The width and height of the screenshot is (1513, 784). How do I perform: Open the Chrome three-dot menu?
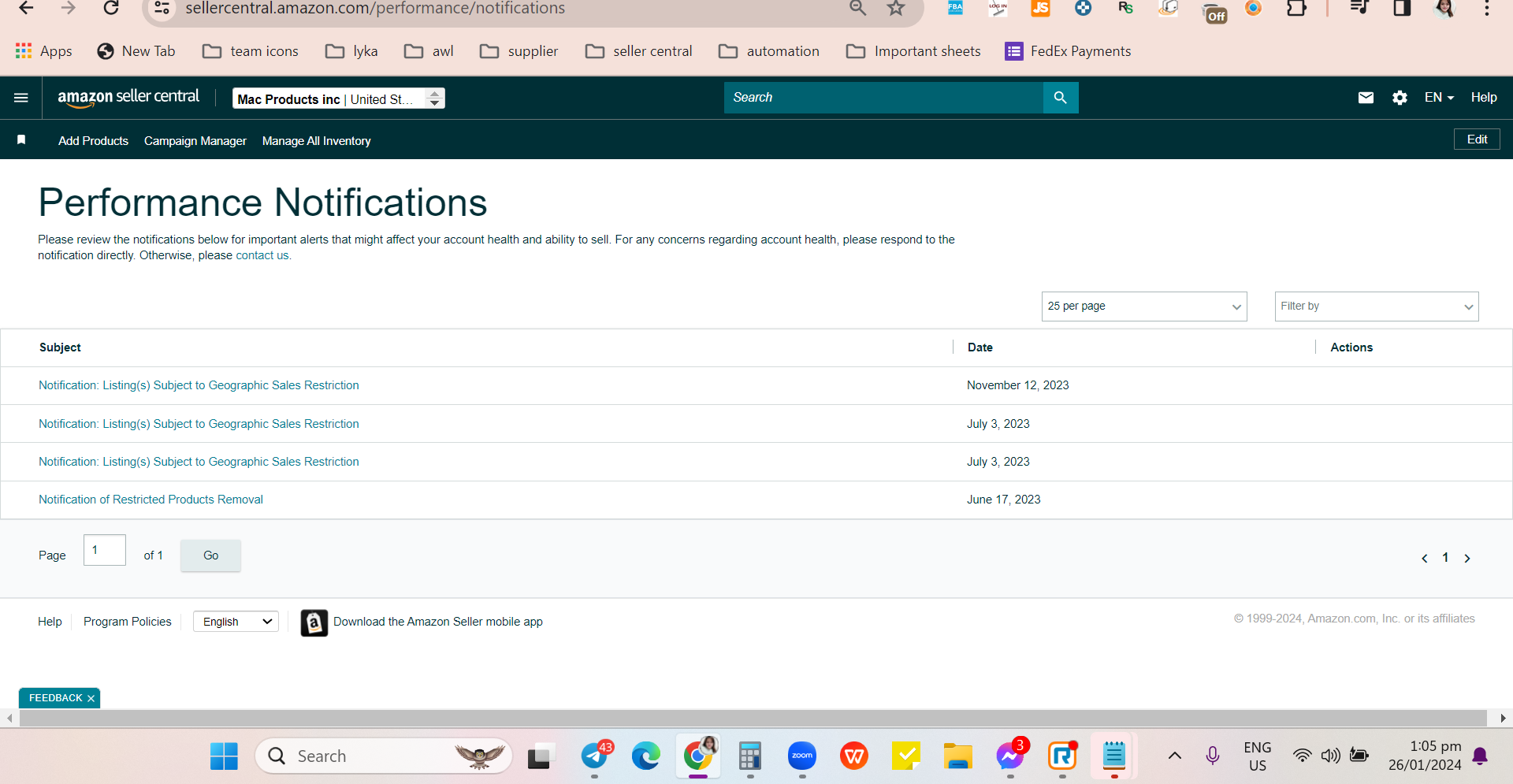pyautogui.click(x=1486, y=8)
